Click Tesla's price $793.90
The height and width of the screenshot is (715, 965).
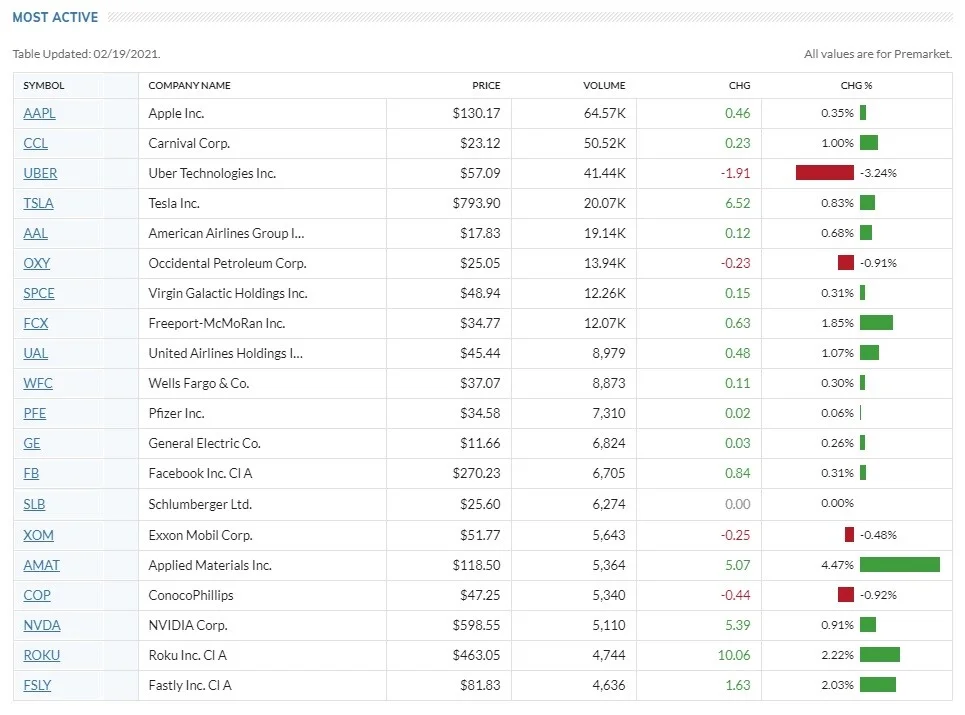click(476, 203)
